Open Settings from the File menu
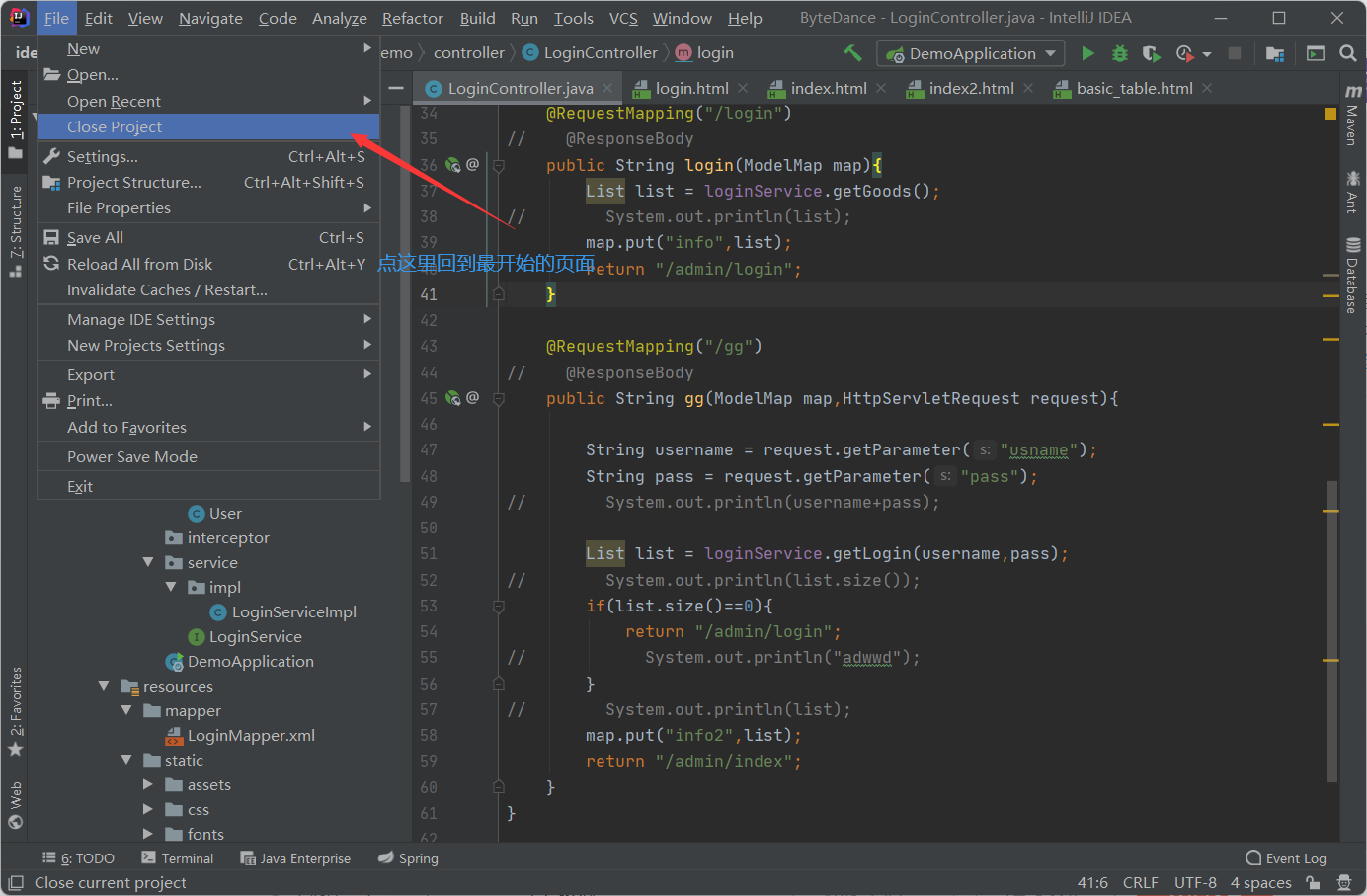The width and height of the screenshot is (1367, 896). tap(100, 155)
